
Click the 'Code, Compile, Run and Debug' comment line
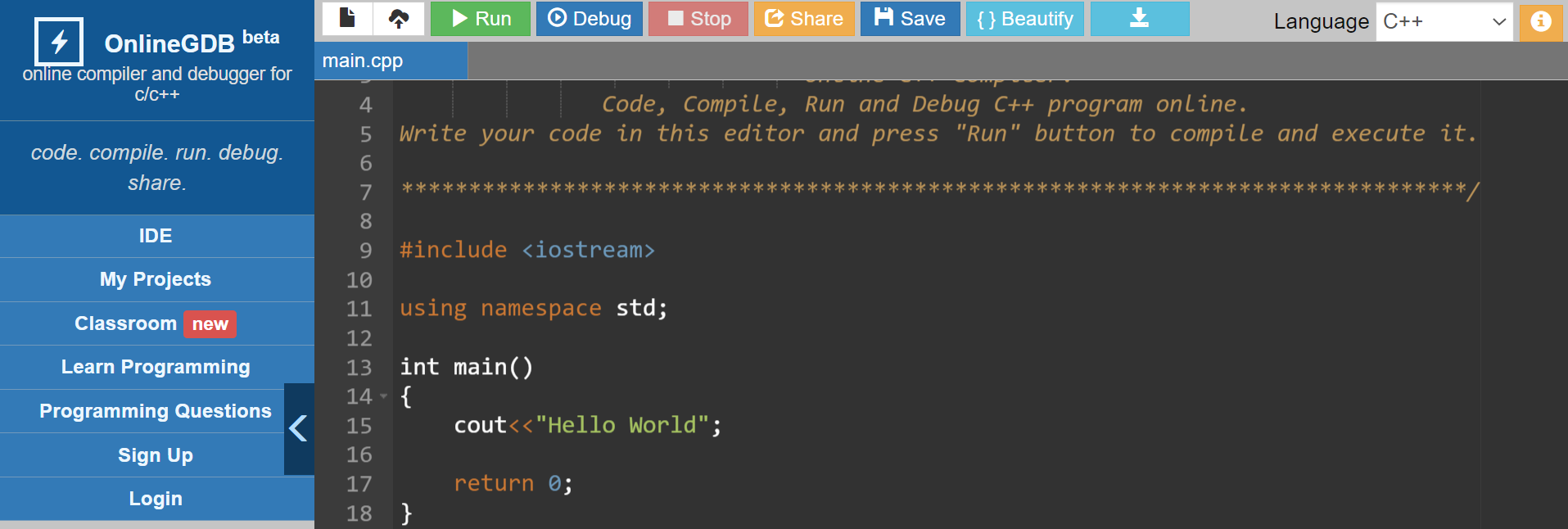(x=924, y=104)
